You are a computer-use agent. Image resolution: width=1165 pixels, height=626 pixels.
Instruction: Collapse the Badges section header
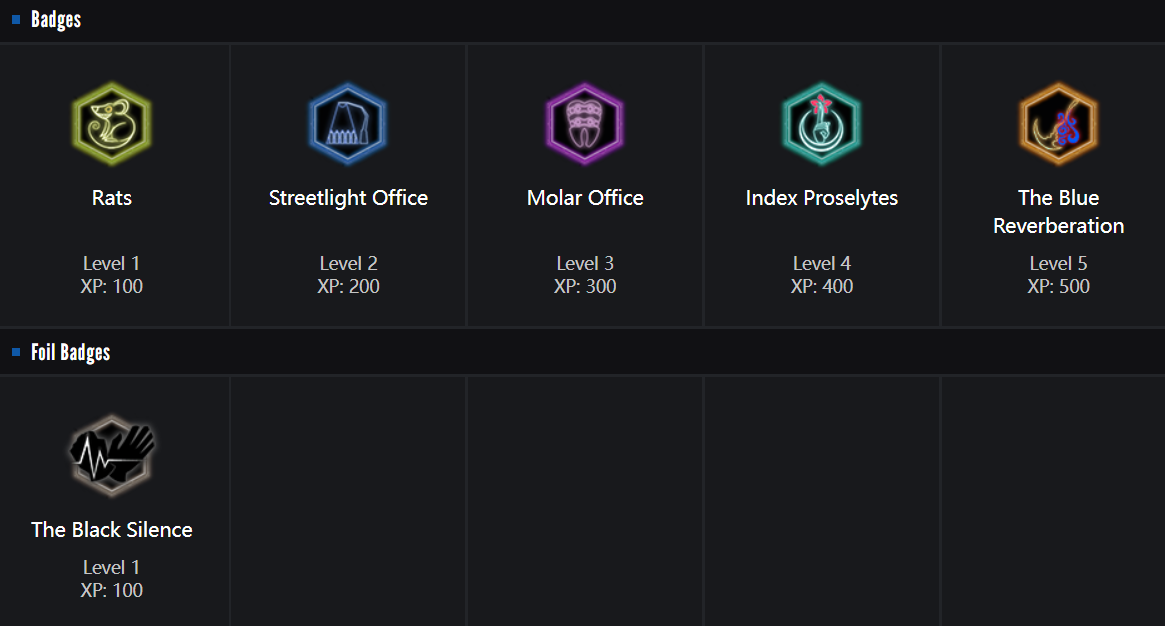point(56,20)
